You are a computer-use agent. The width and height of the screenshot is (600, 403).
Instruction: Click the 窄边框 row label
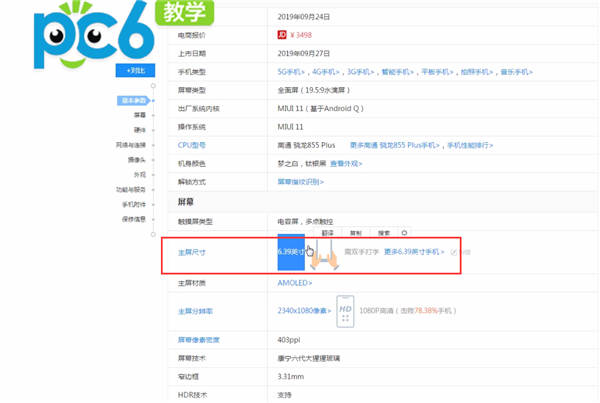[x=188, y=377]
